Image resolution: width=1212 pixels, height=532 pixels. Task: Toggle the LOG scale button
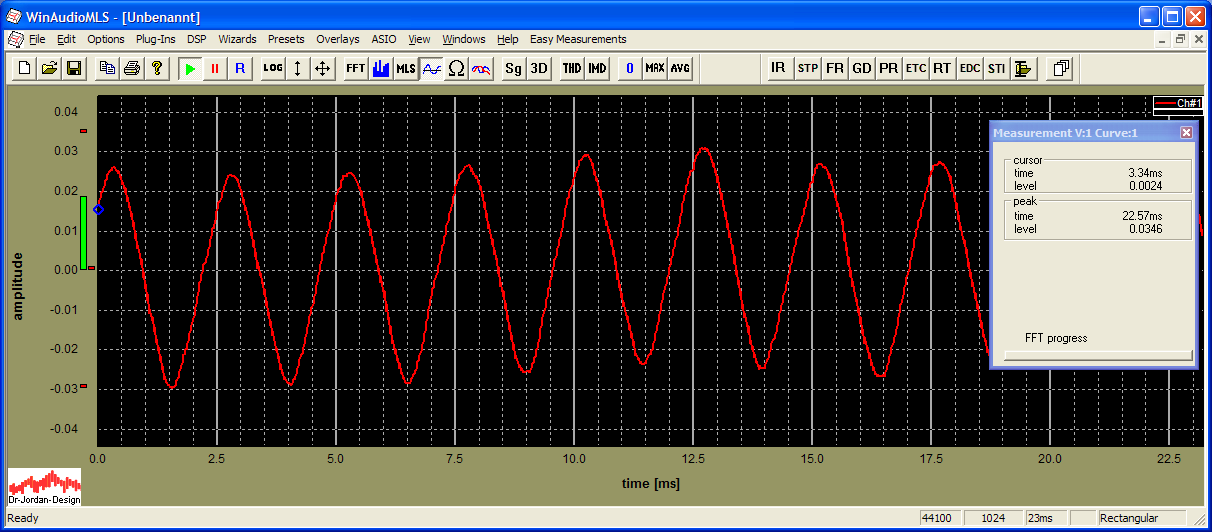[273, 69]
